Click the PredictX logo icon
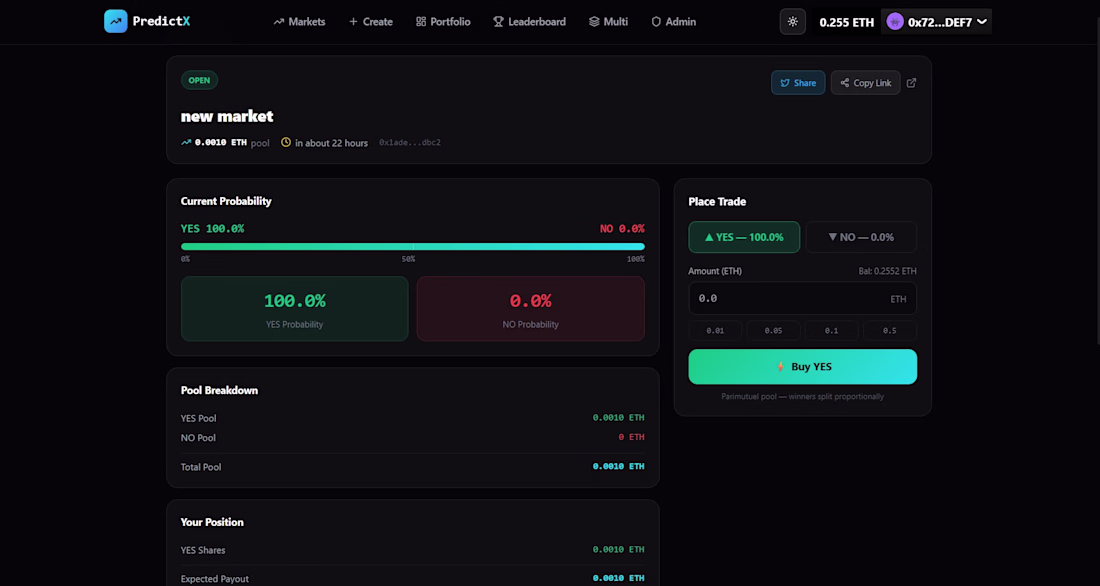Image resolution: width=1100 pixels, height=586 pixels. tap(116, 21)
